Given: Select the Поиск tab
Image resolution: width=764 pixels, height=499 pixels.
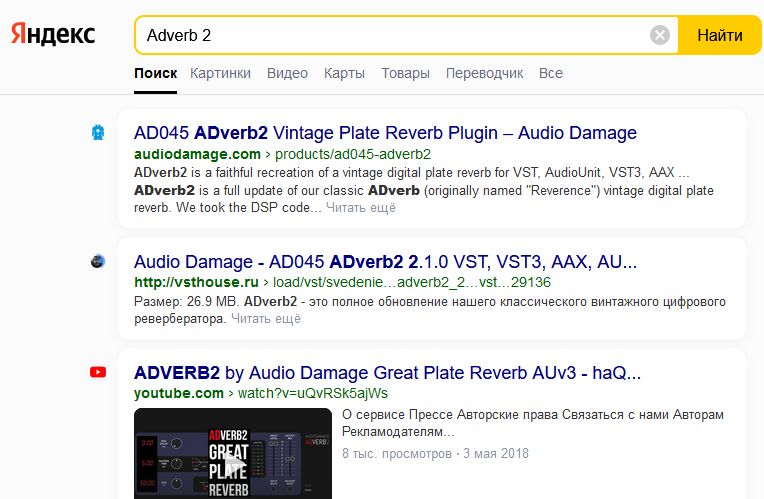Looking at the screenshot, I should tap(155, 73).
